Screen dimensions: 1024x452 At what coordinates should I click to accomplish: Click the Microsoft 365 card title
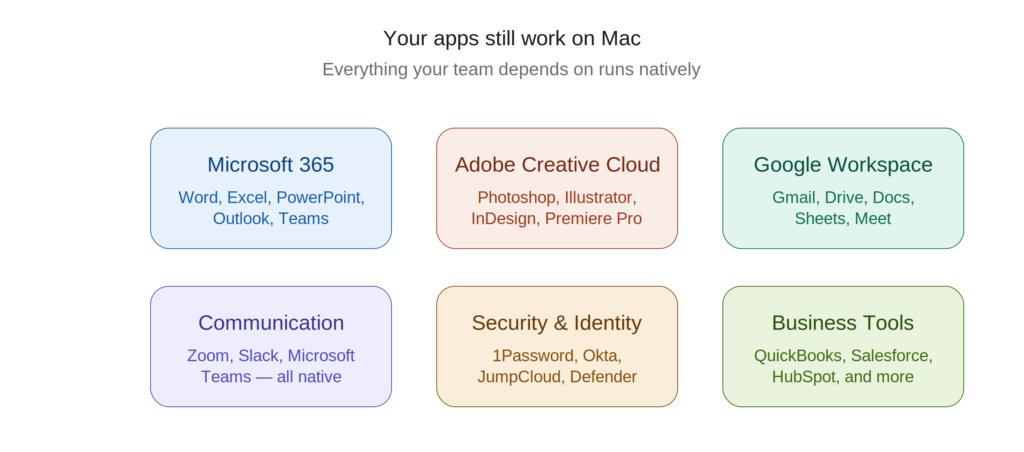(270, 165)
